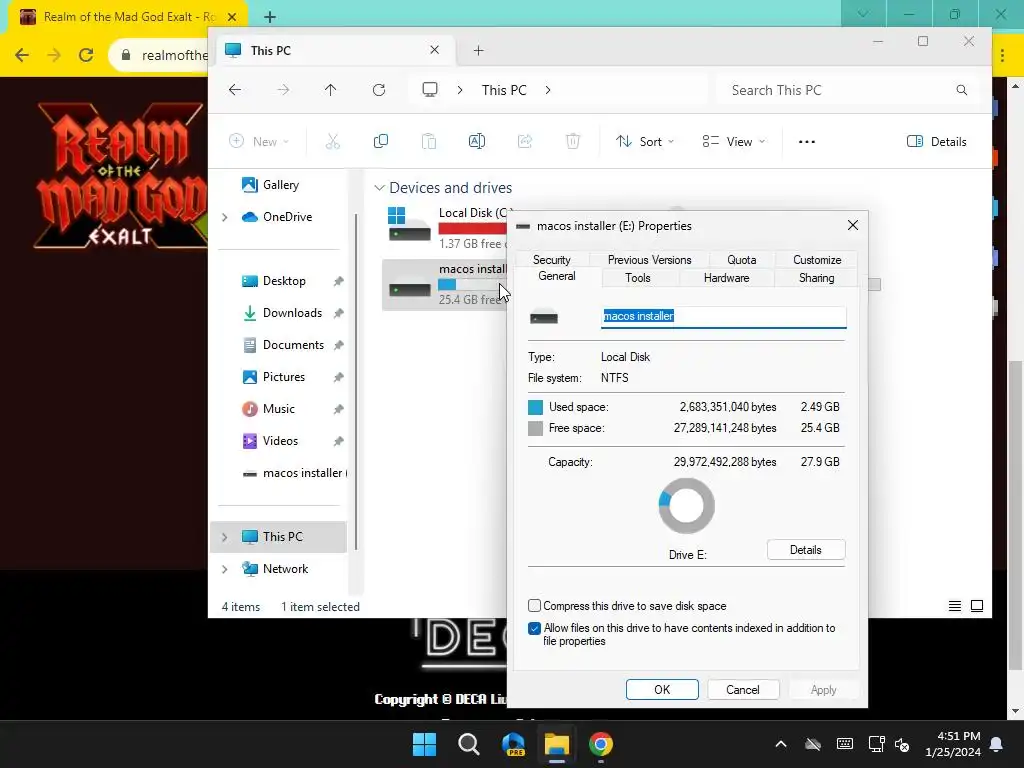The image size is (1024, 768).
Task: Enable Compress this drive to save disk space
Action: point(534,605)
